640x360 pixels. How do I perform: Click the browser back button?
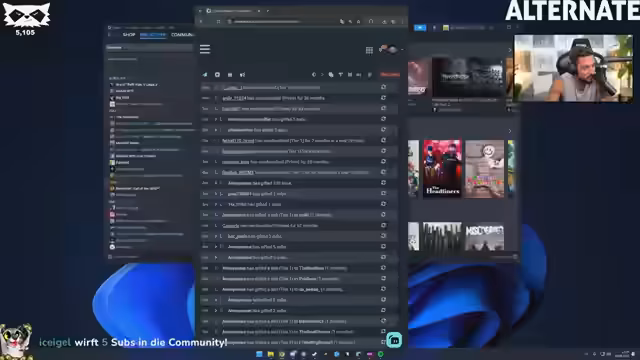[x=201, y=21]
